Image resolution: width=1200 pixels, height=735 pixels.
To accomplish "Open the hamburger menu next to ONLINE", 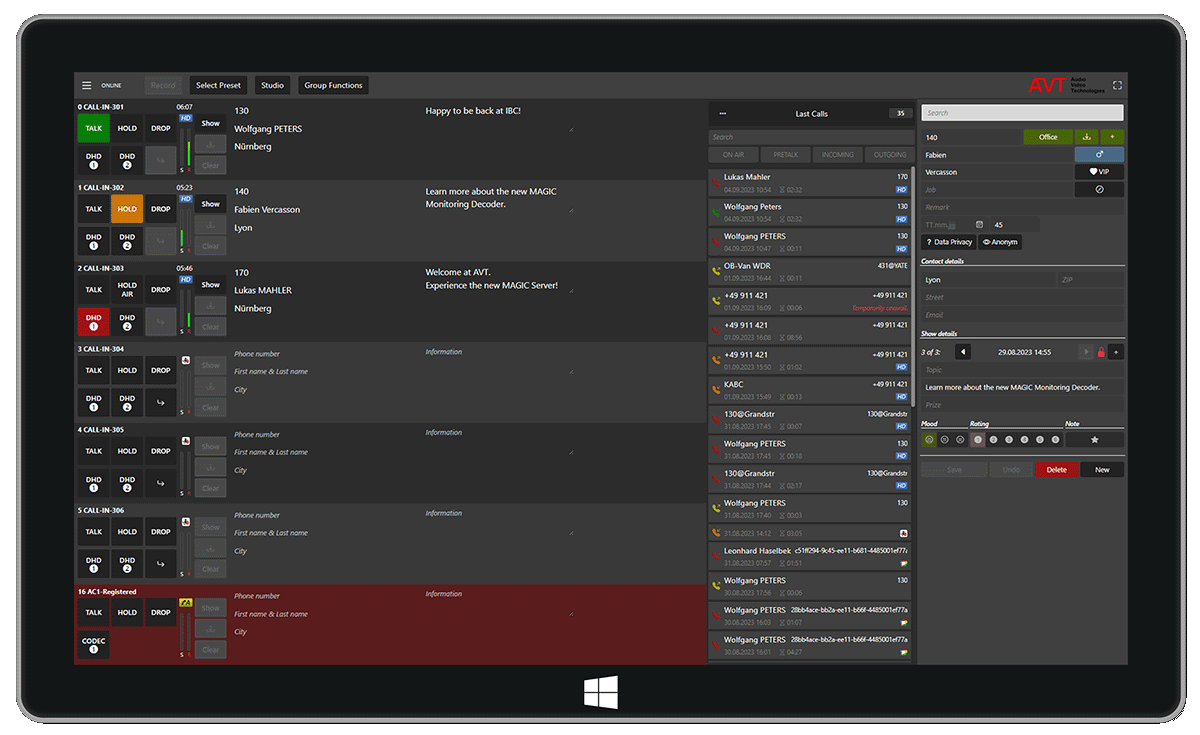I will tap(86, 85).
